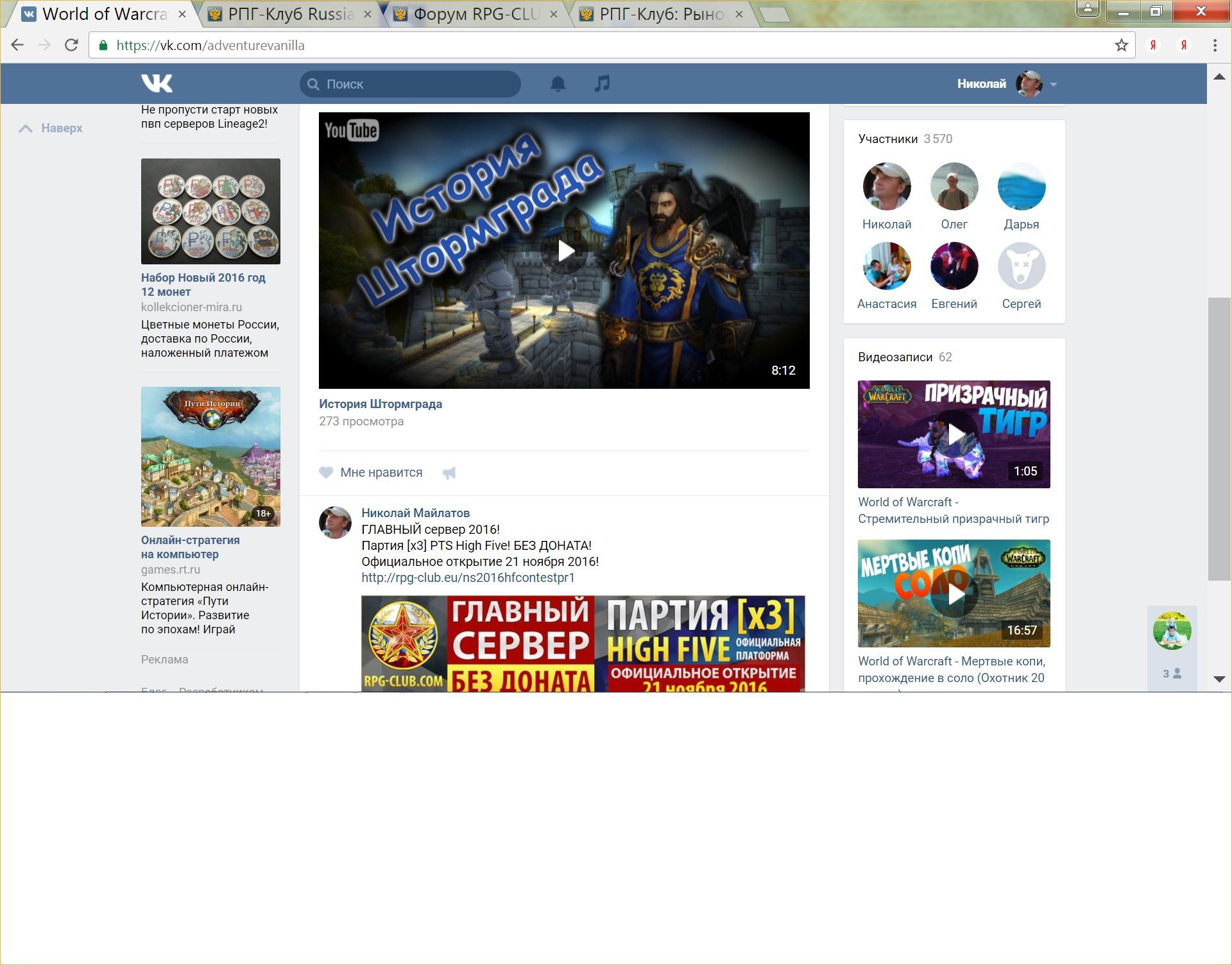Open member Дарья's avatar

coord(1021,187)
